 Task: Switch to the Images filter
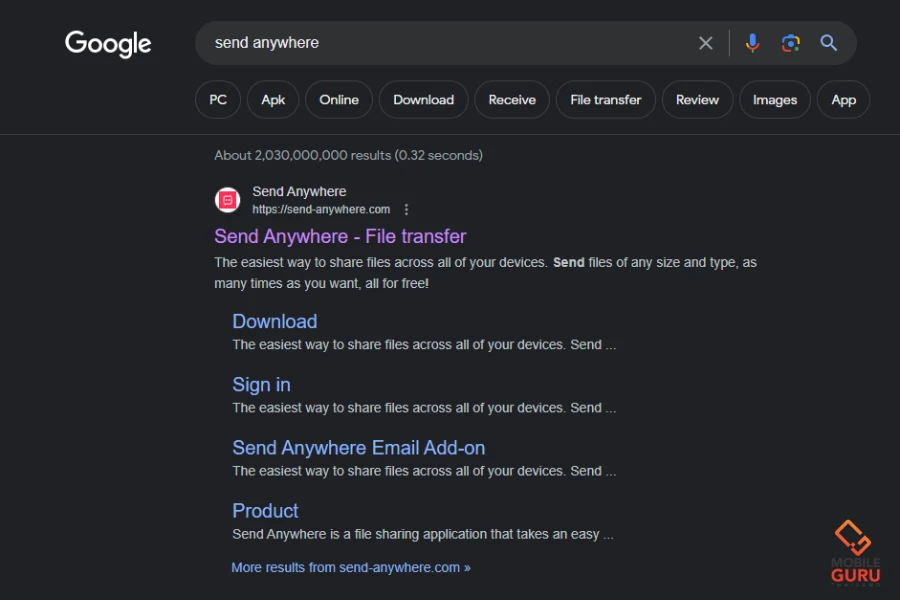coord(774,100)
